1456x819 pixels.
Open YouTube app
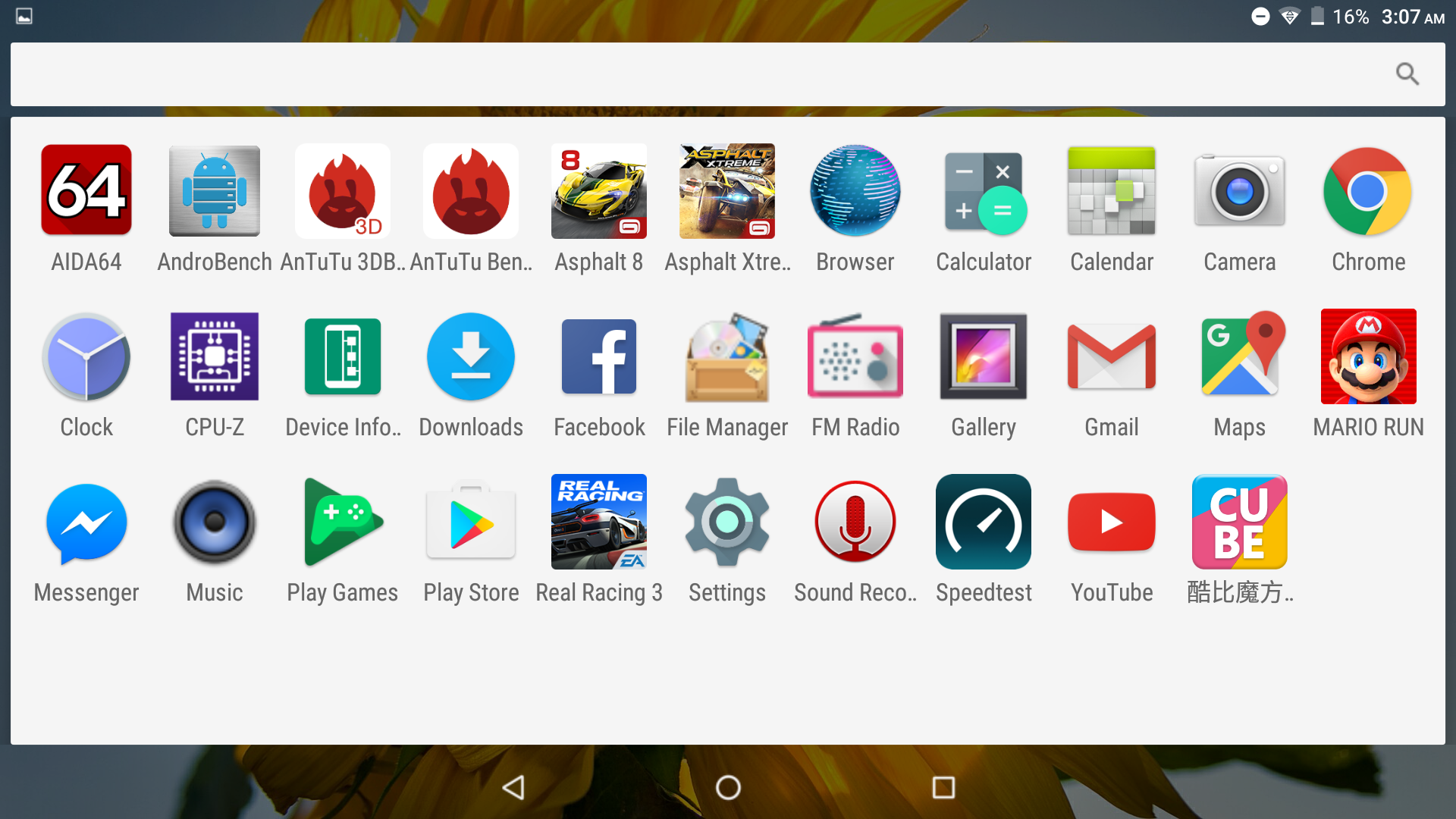coord(1112,522)
